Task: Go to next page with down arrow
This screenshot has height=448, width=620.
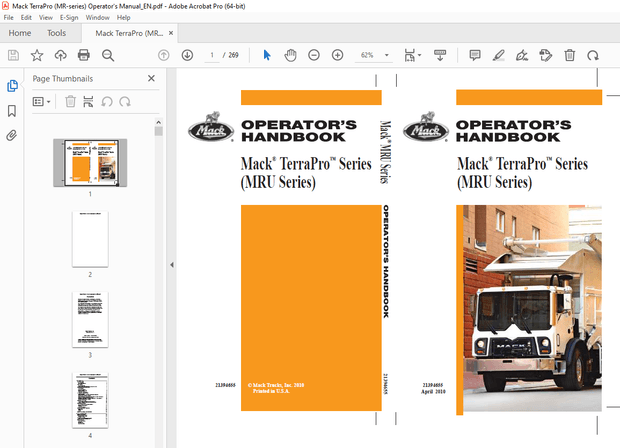Action: click(187, 55)
